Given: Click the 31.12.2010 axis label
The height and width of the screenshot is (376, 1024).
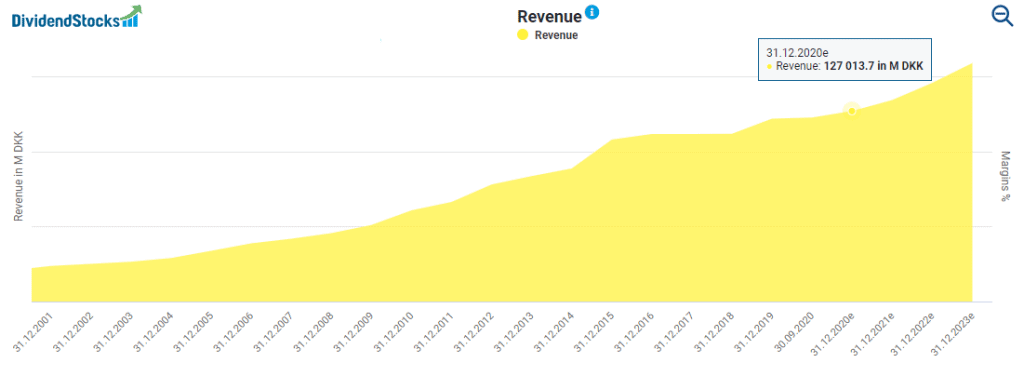Looking at the screenshot, I should [x=394, y=333].
